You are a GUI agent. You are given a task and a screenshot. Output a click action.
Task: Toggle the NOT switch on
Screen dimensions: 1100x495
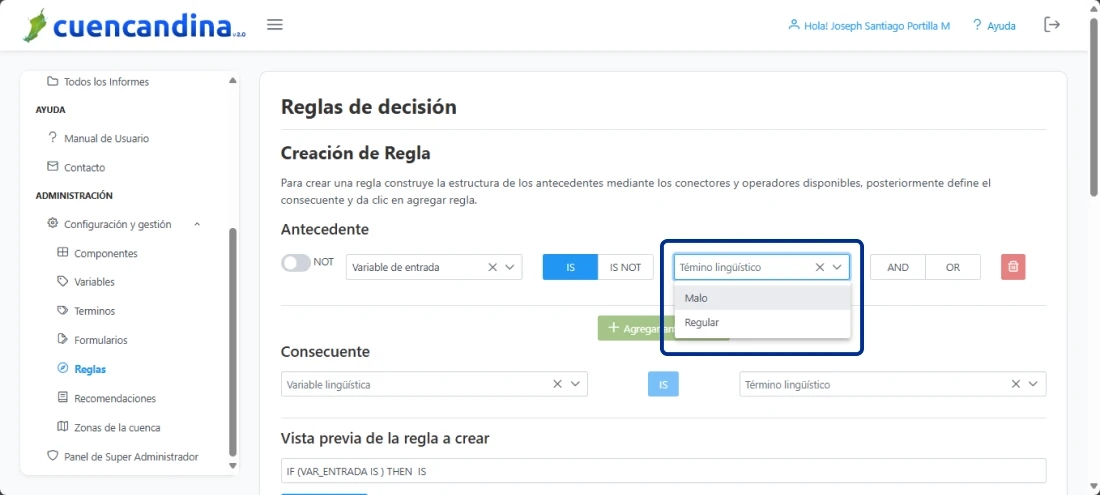tap(296, 263)
